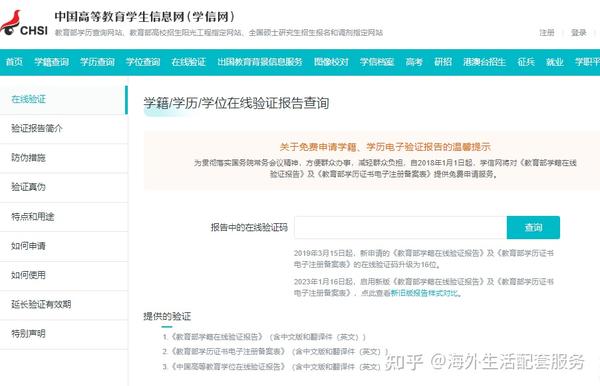Open 学位查询 in the navigation bar
The image size is (600, 386).
point(143,62)
